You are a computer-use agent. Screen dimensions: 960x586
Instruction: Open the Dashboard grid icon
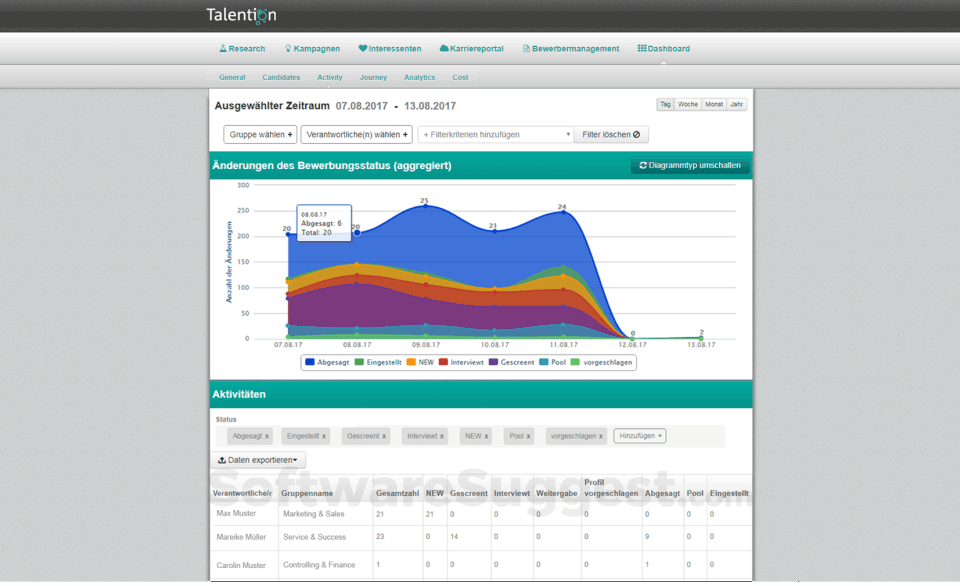pyautogui.click(x=640, y=48)
